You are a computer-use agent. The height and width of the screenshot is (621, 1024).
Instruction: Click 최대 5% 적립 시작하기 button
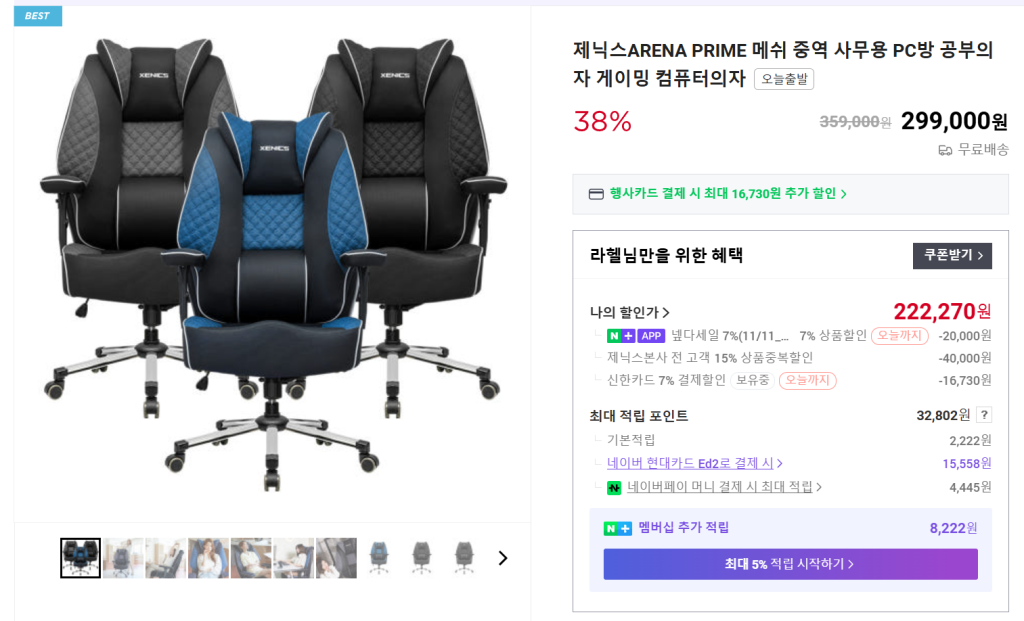790,564
